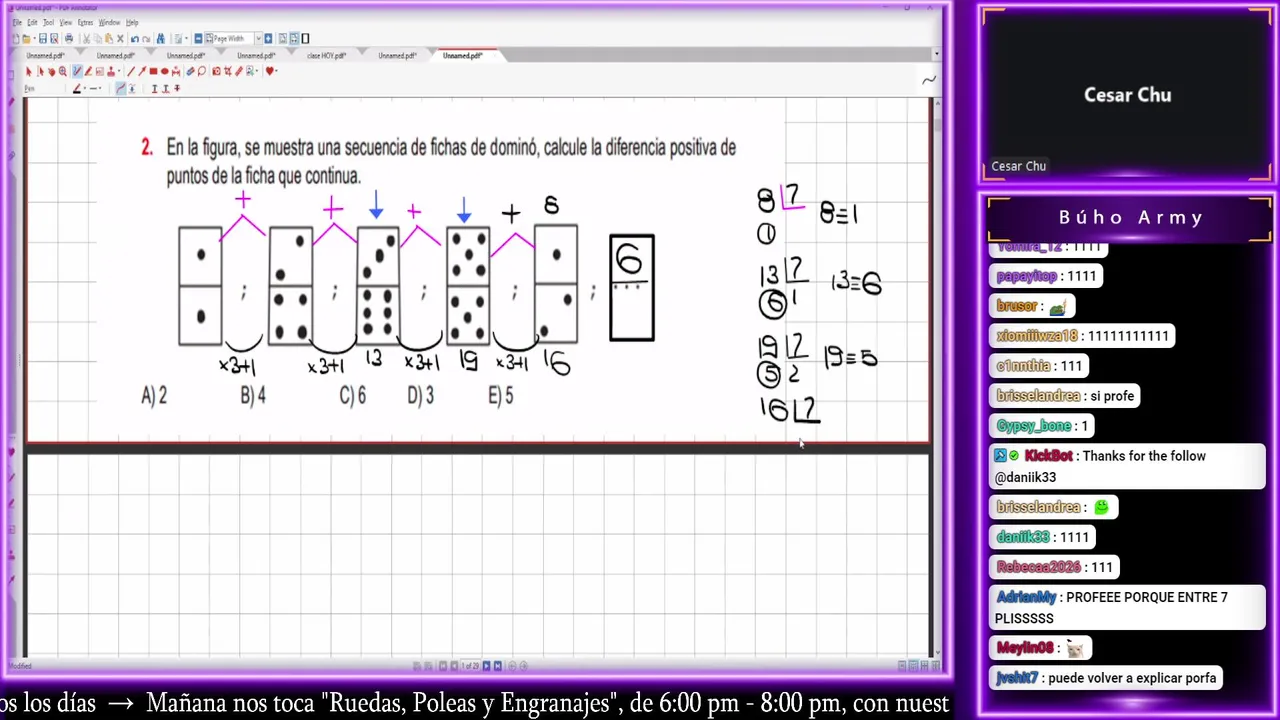Open the Window menu
The width and height of the screenshot is (1280, 720).
coord(109,22)
